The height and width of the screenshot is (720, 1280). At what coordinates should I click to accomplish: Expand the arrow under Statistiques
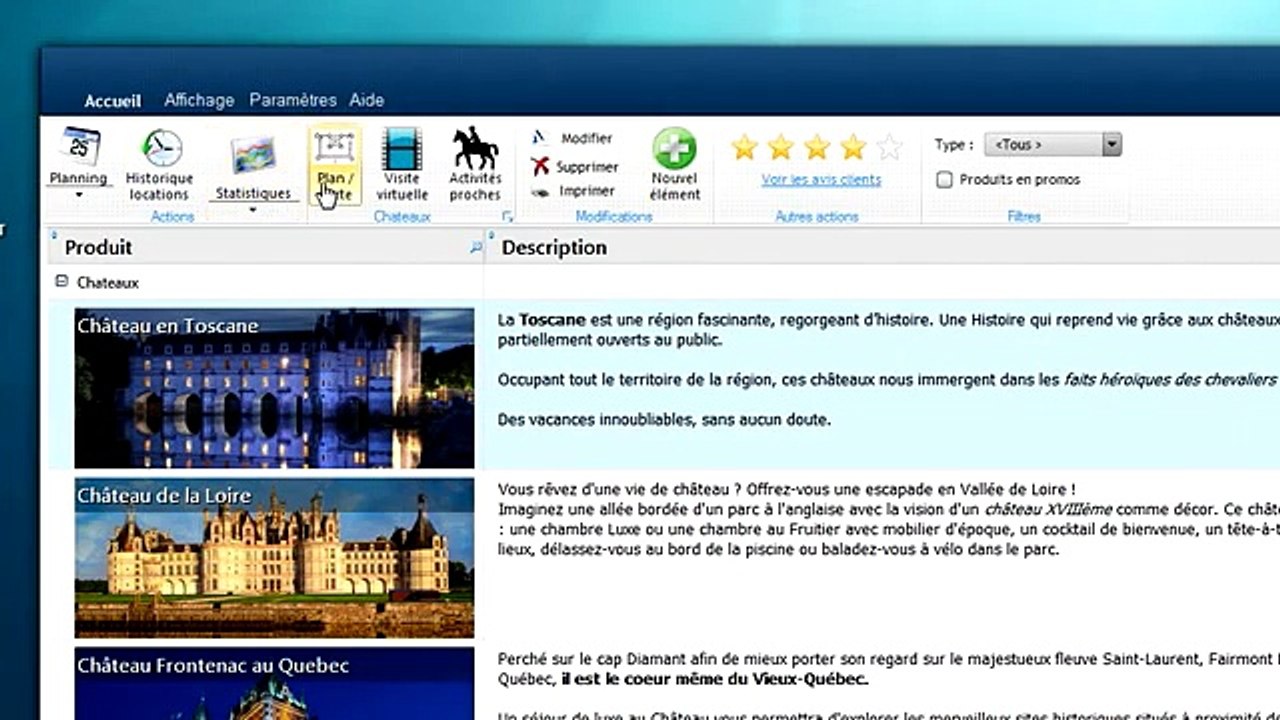pyautogui.click(x=253, y=210)
